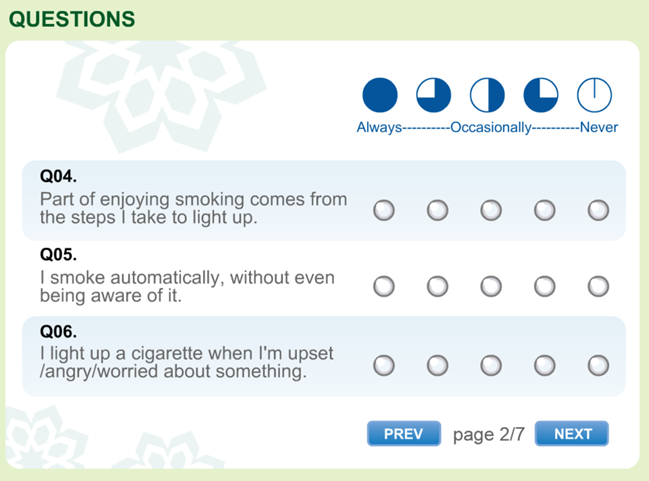Click the fully filled Always circle icon
The image size is (649, 481).
click(380, 95)
